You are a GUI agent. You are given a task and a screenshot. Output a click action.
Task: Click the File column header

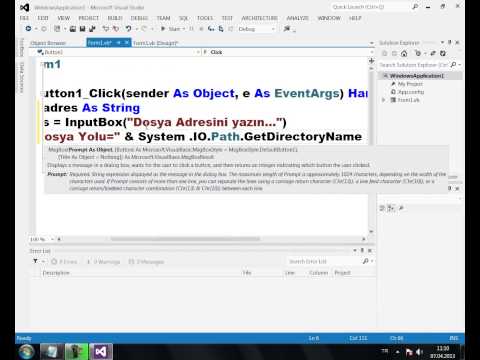click(x=247, y=273)
